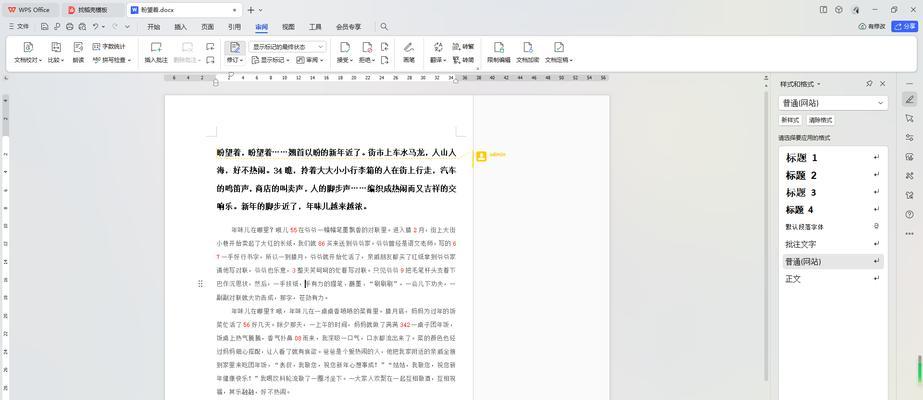Screen dimensions: 923x400
Task: Open the more options ellipsis in sidebar
Action: [909, 234]
